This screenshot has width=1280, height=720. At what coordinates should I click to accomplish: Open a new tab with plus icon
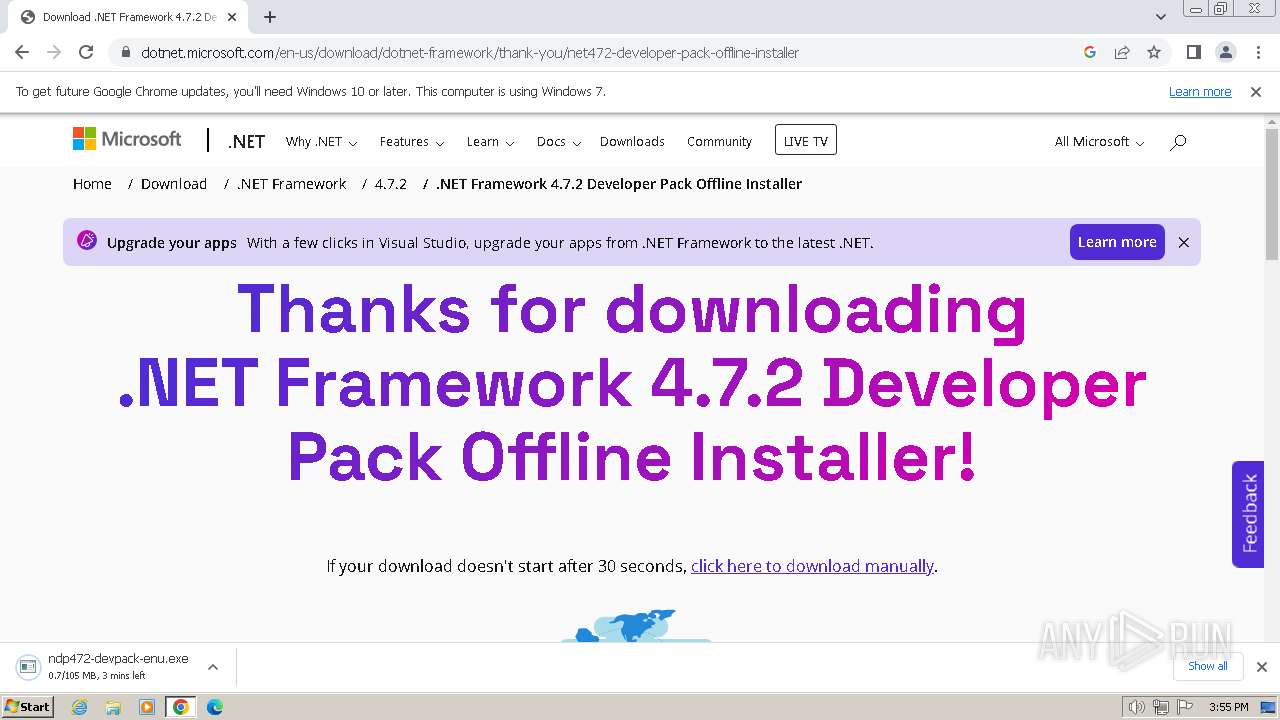pos(270,17)
